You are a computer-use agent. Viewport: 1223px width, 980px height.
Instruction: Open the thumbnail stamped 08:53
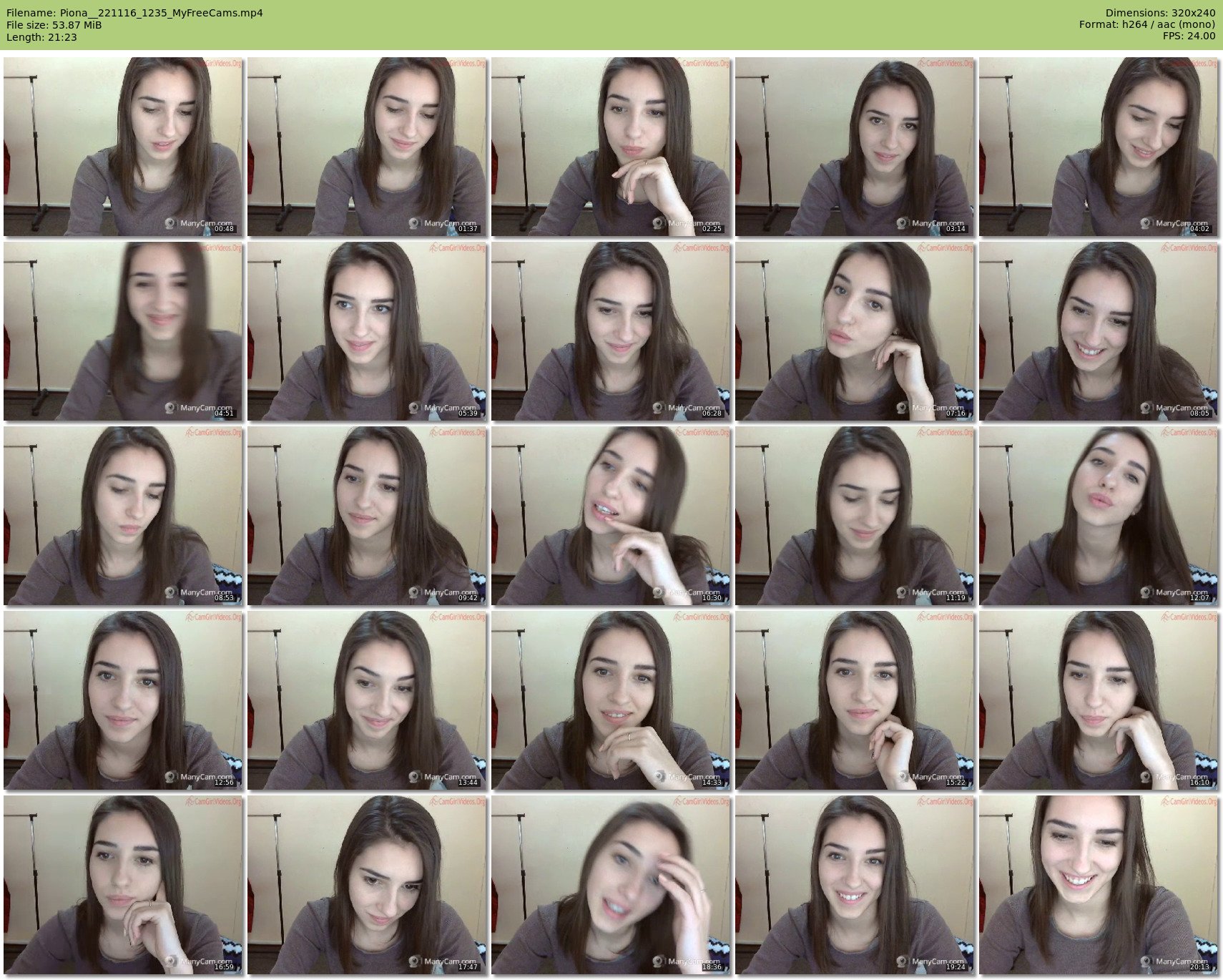(123, 516)
